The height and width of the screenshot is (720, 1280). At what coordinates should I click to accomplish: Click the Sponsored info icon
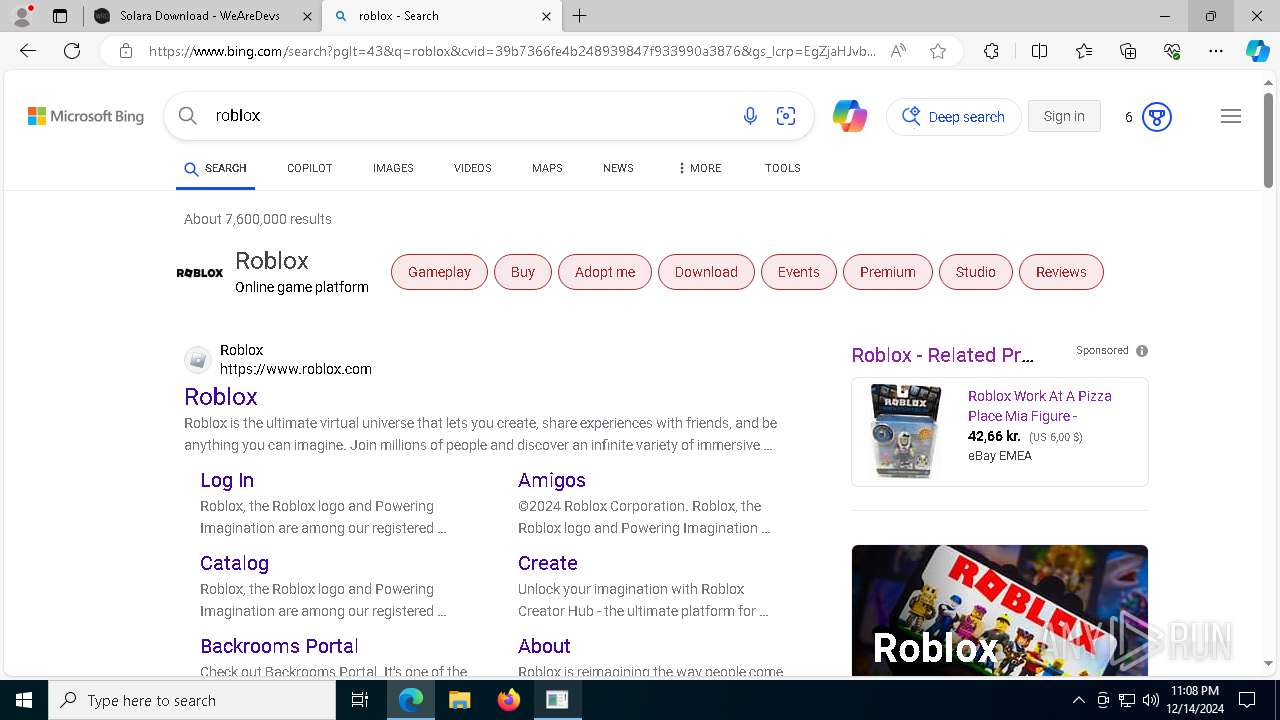pyautogui.click(x=1142, y=351)
